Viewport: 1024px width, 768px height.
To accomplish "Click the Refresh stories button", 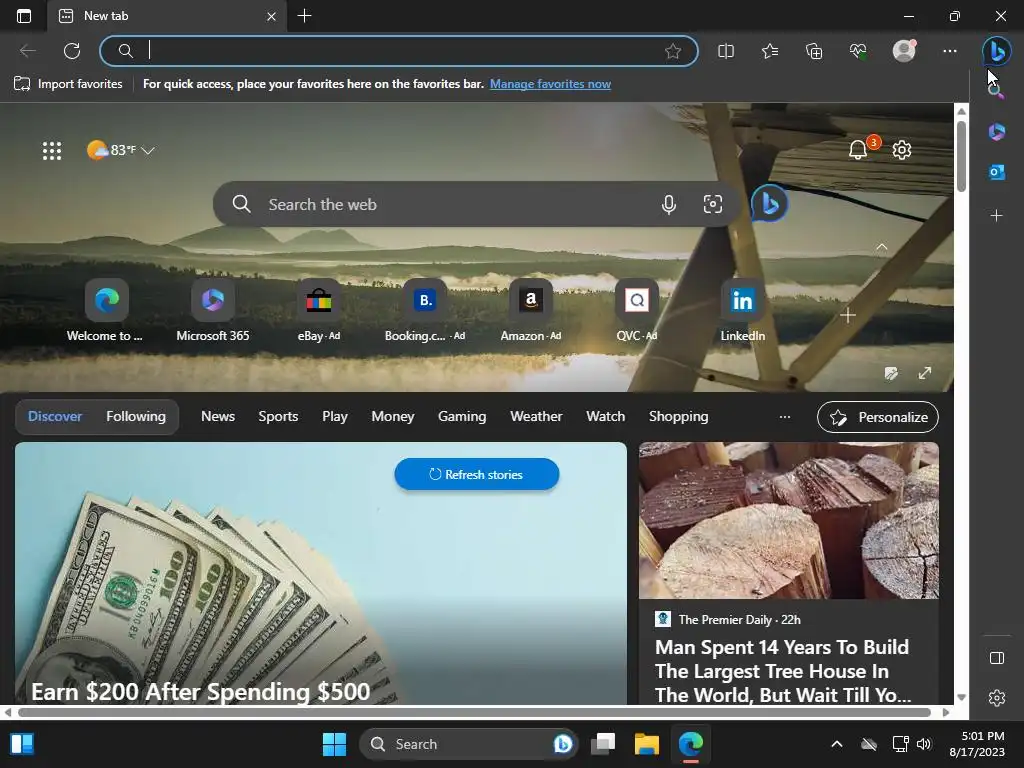I will tap(477, 474).
